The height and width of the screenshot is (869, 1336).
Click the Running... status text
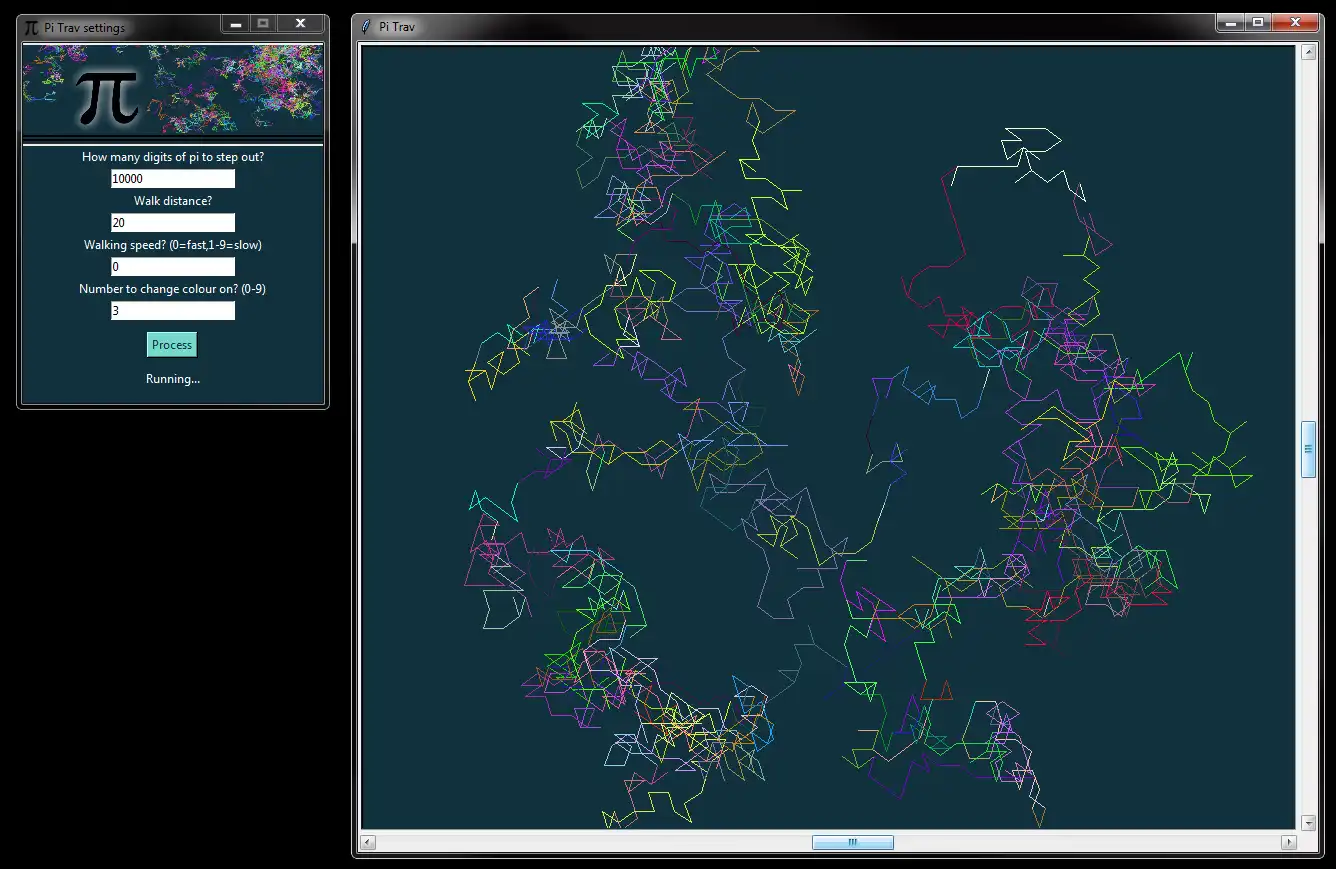click(x=173, y=379)
